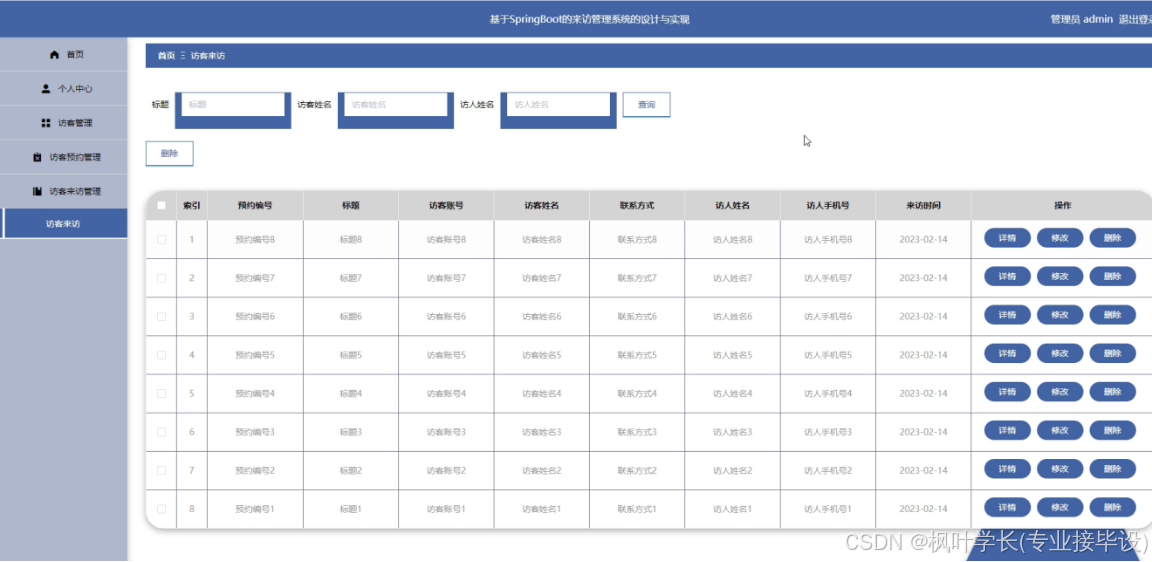Image resolution: width=1152 pixels, height=562 pixels.
Task: Click 修改 for row 预约编号7
Action: (x=1060, y=276)
